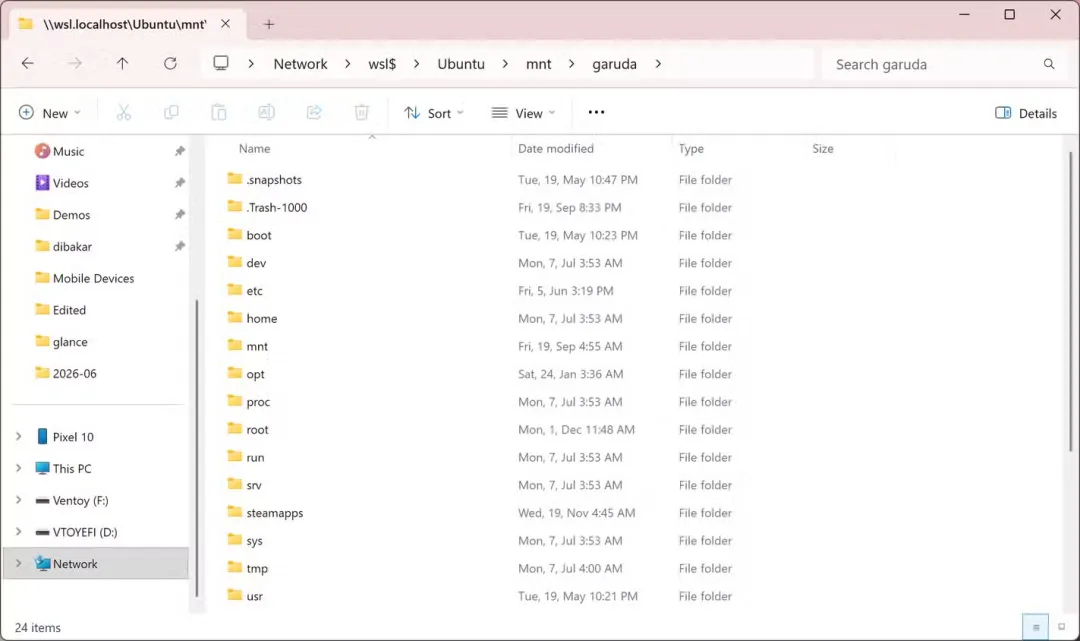The height and width of the screenshot is (641, 1080).
Task: Open the New item dropdown
Action: click(50, 113)
